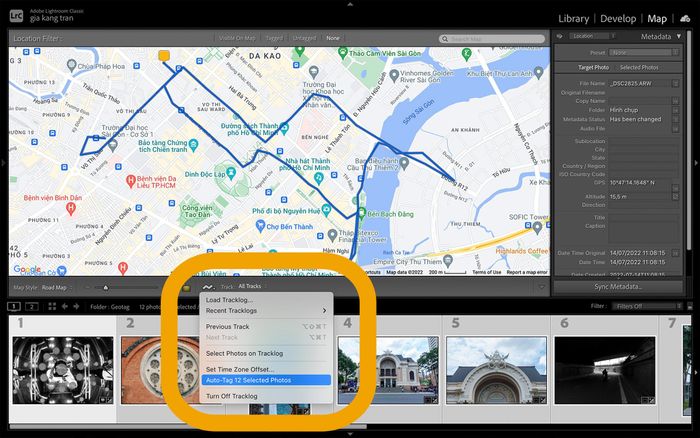Show metadata for Selected Photos
Viewport: 700px width, 438px height.
639,67
